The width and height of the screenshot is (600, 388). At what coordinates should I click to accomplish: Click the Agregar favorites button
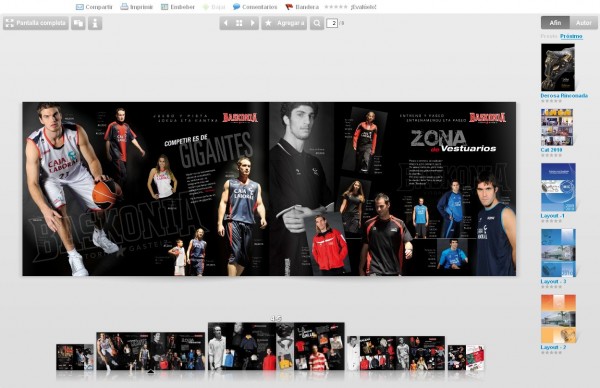pyautogui.click(x=284, y=23)
